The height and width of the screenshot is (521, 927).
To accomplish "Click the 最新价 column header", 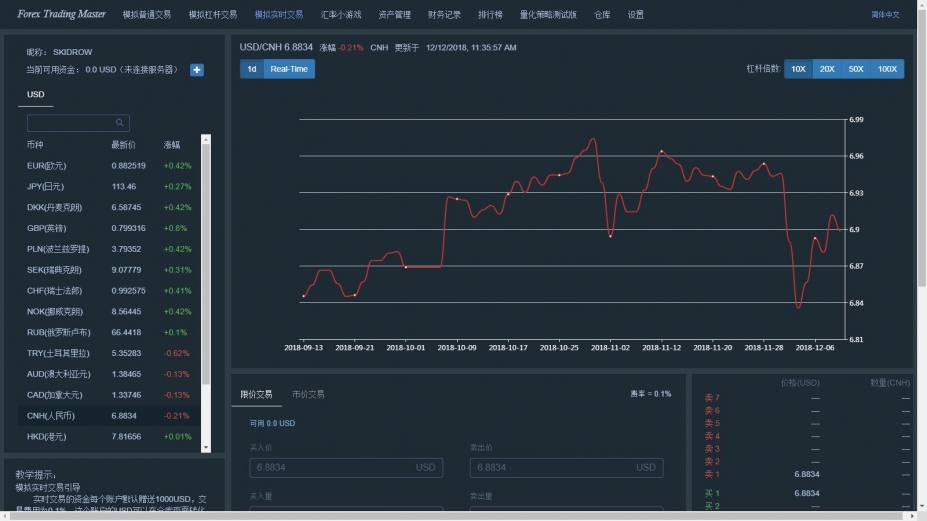I will 124,145.
